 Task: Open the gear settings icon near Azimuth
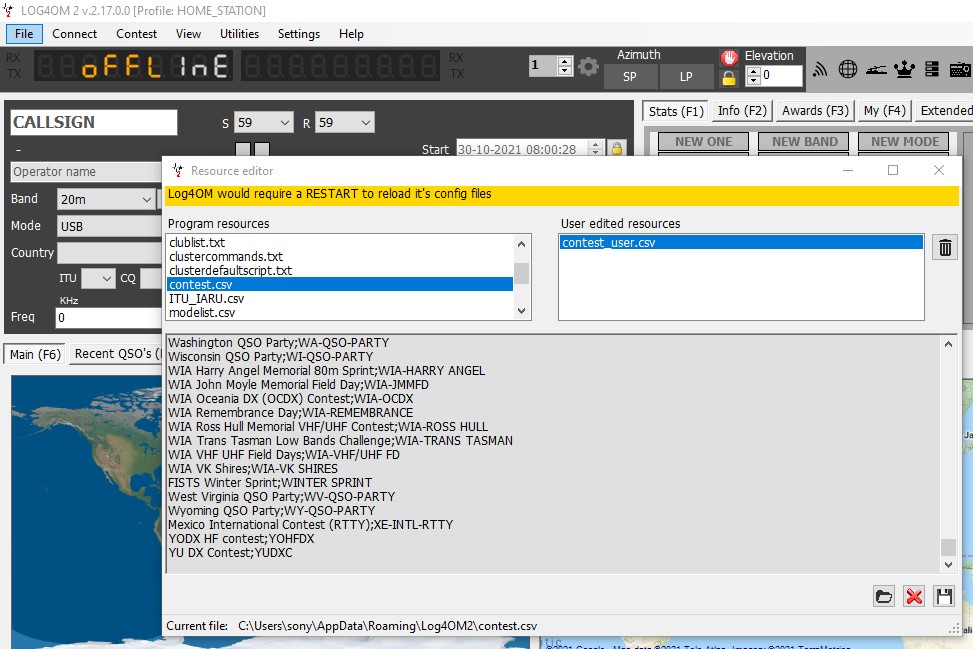coord(588,66)
